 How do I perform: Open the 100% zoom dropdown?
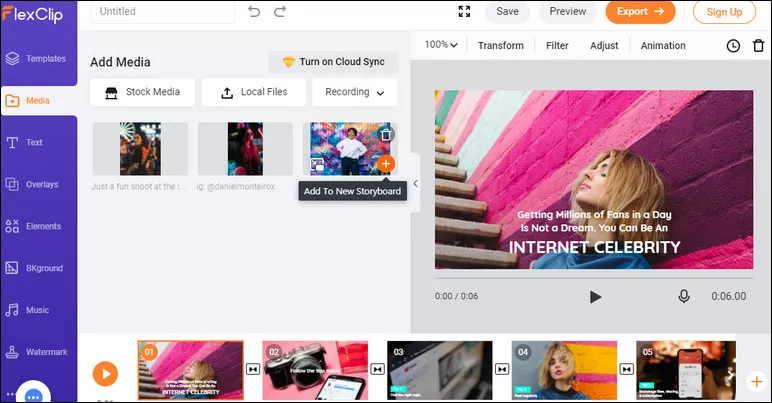click(441, 45)
